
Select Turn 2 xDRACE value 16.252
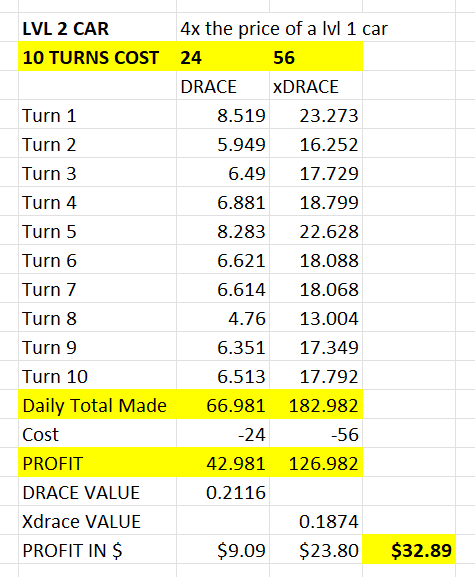(316, 144)
